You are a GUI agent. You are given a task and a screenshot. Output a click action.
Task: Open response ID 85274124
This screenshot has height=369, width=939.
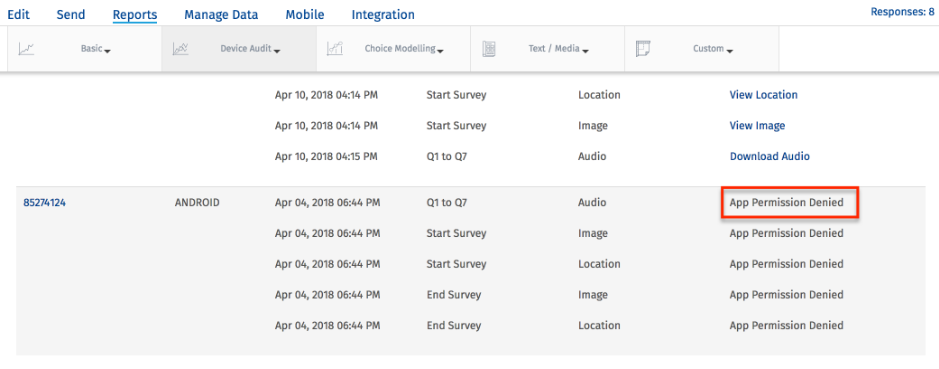[x=44, y=202]
